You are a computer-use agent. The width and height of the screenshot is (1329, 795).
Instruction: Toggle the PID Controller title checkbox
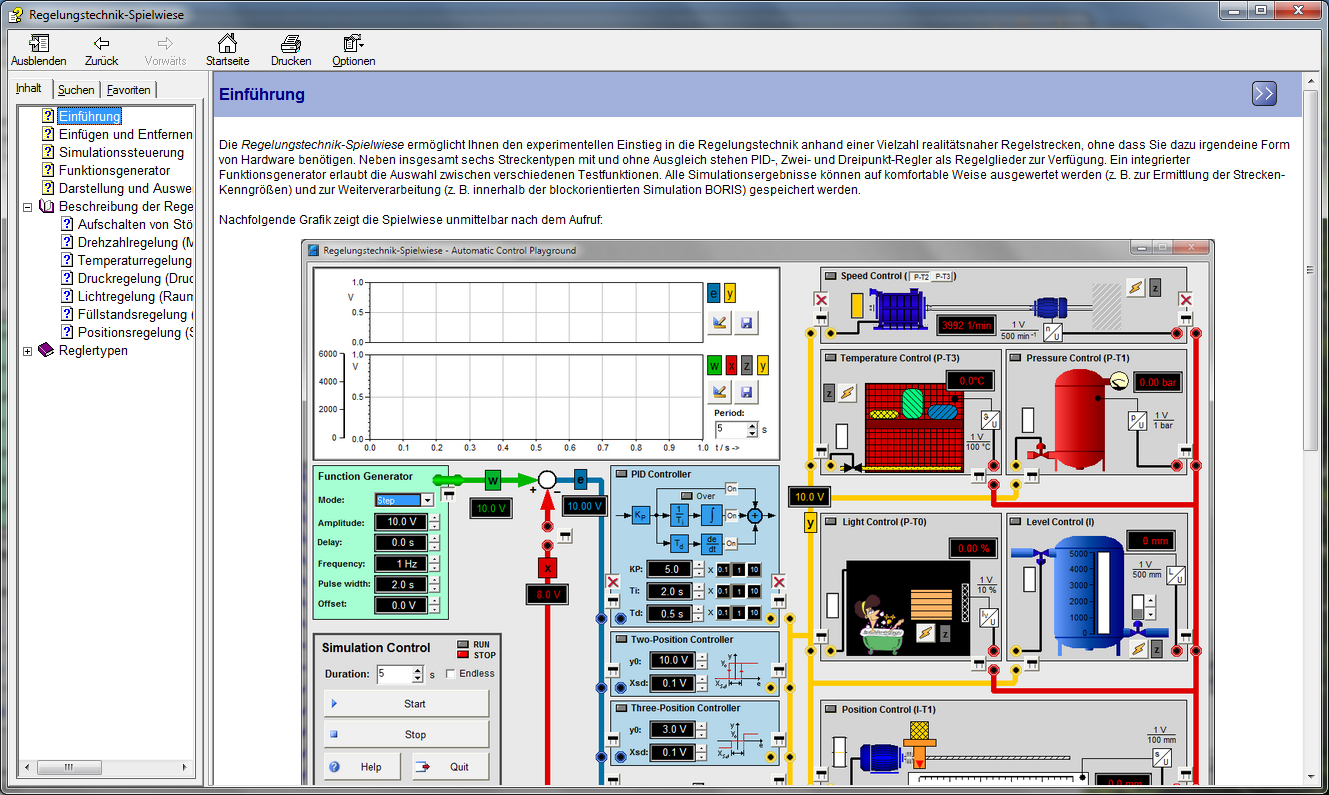point(621,474)
